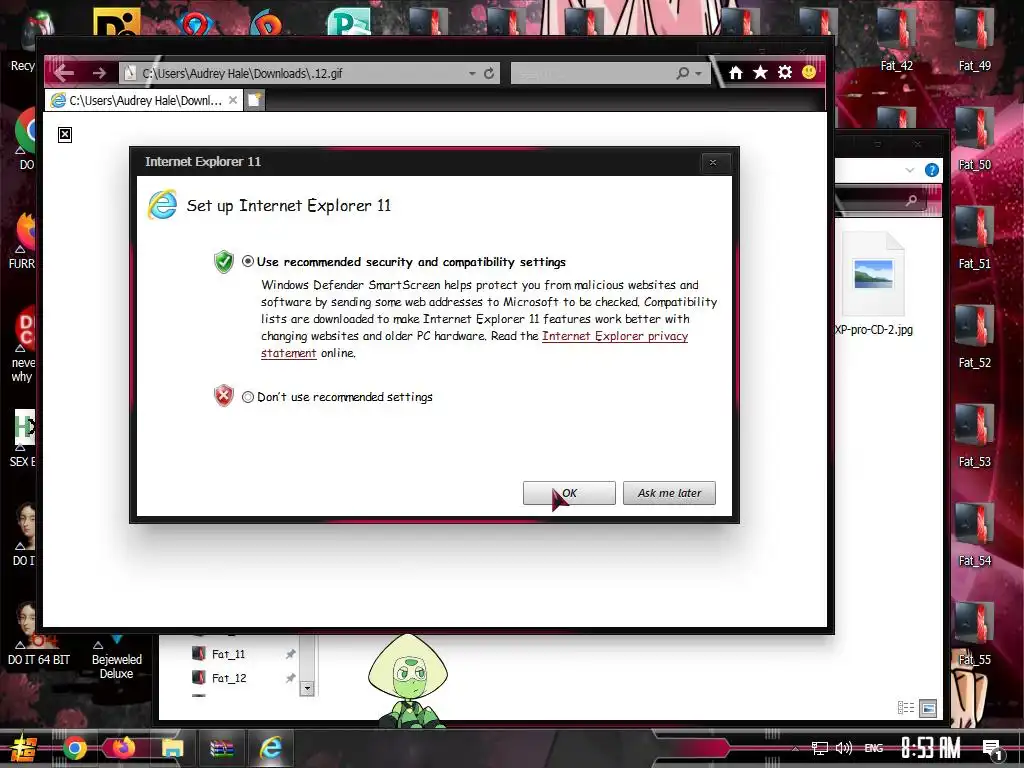Show hidden tray icons chevron
This screenshot has height=768, width=1024.
795,749
